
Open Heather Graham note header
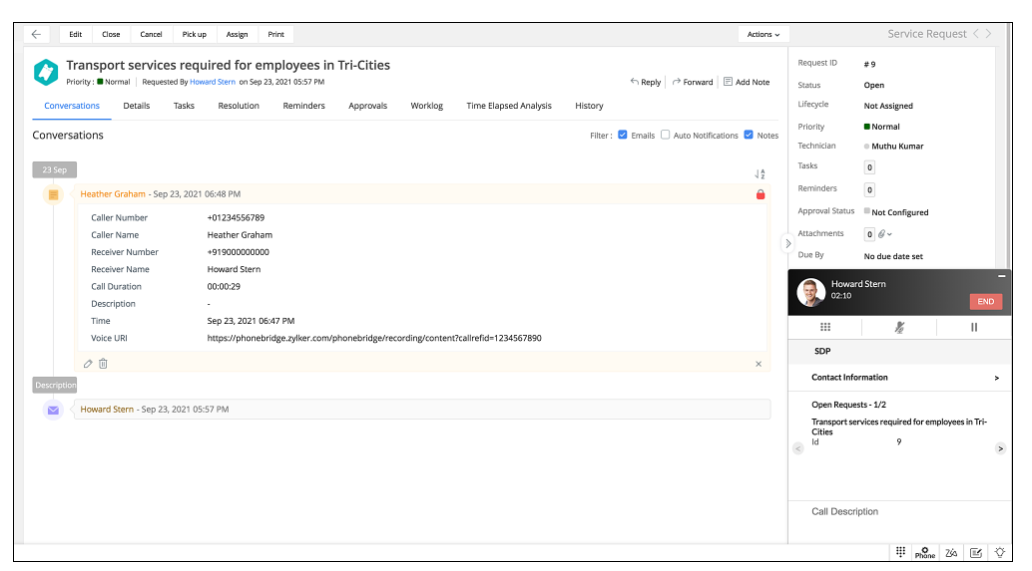421,194
